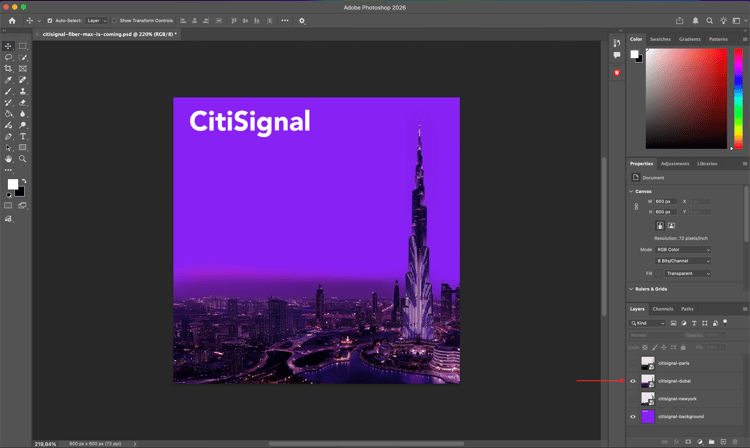Select the Move tool
This screenshot has height=448, width=750.
click(x=8, y=46)
